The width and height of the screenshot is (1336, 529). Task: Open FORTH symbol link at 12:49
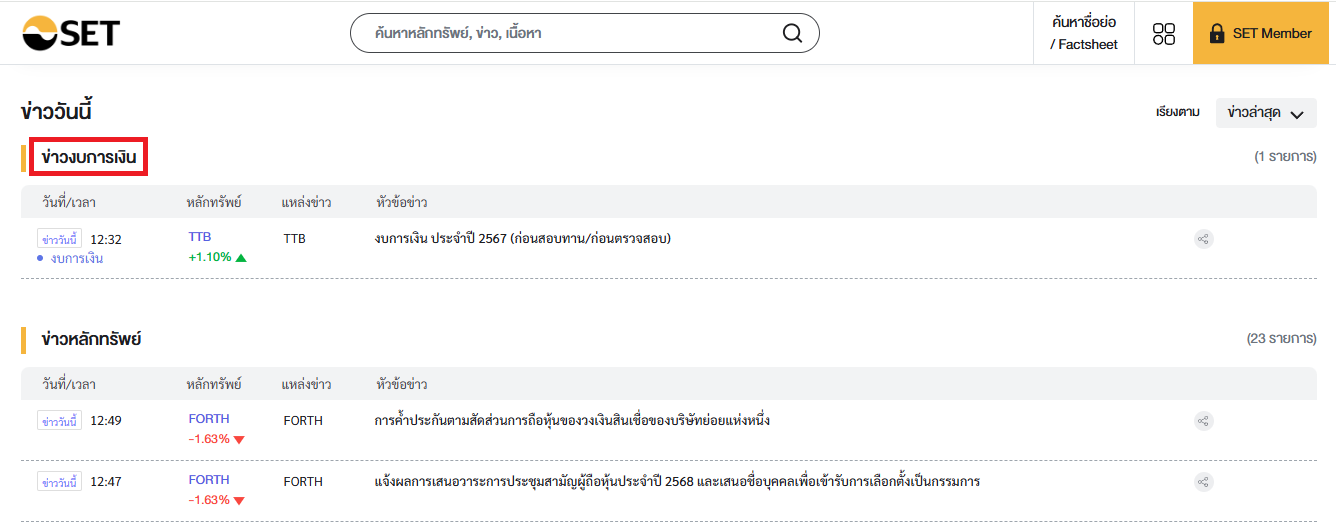(x=209, y=419)
